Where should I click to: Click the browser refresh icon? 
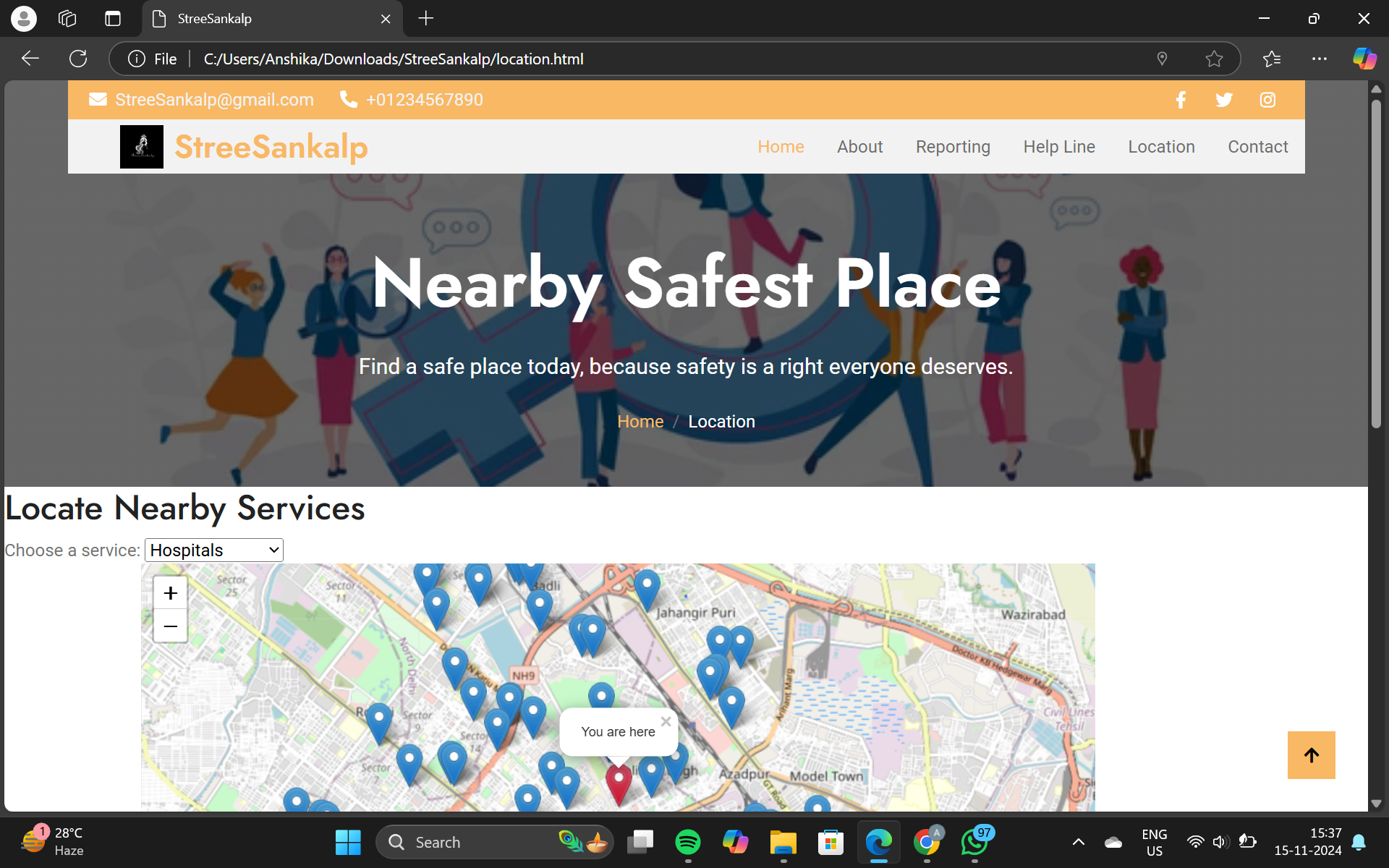[x=78, y=59]
